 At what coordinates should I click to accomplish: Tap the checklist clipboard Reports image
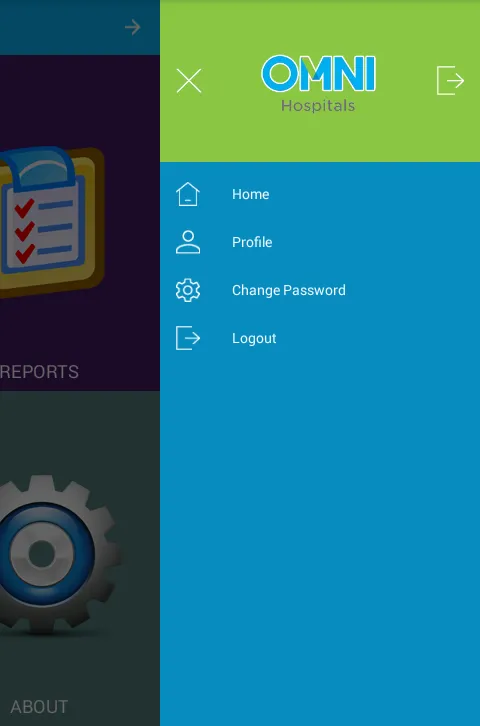tap(51, 221)
